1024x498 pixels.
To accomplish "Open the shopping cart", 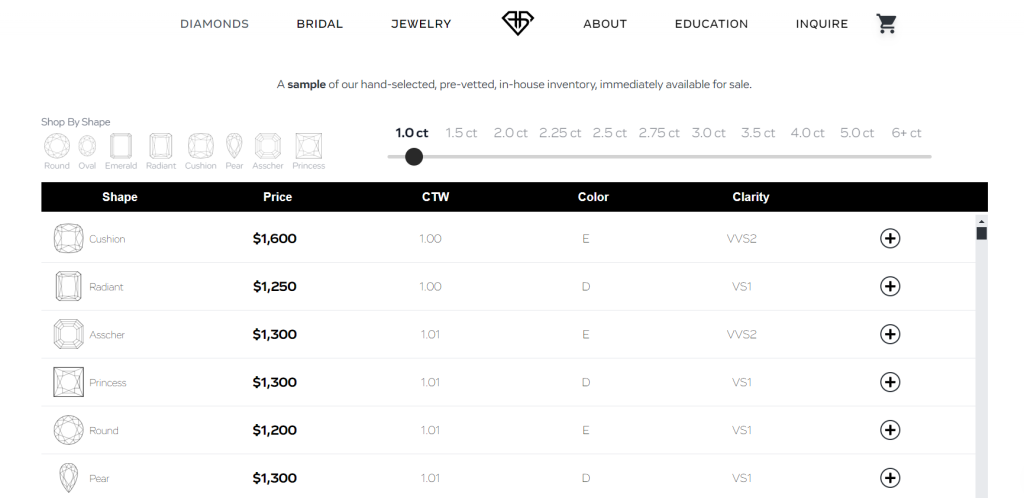I will 886,24.
